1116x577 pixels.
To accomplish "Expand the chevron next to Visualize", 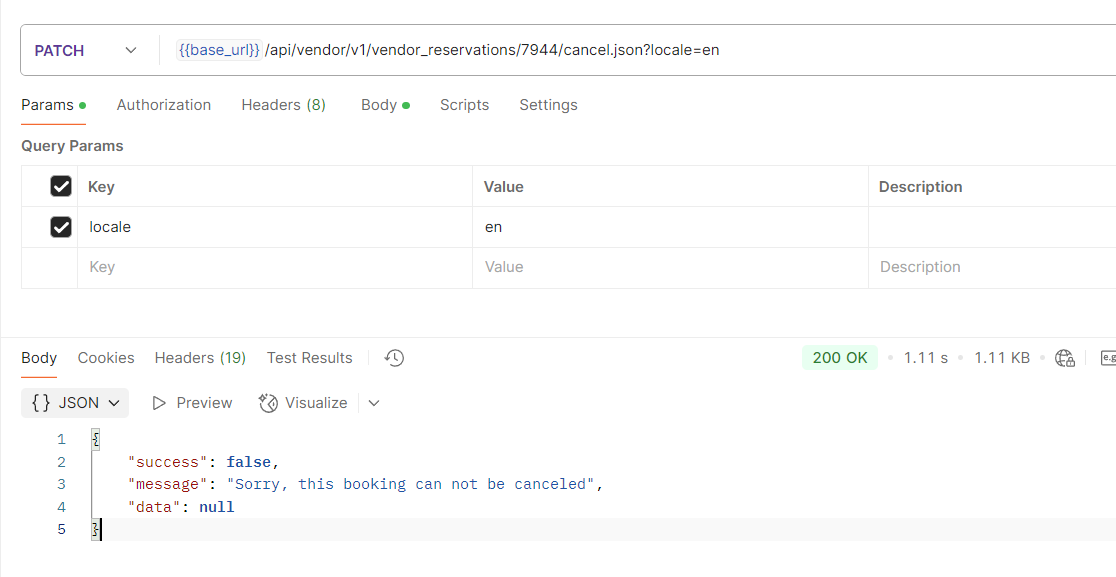I will [x=374, y=403].
